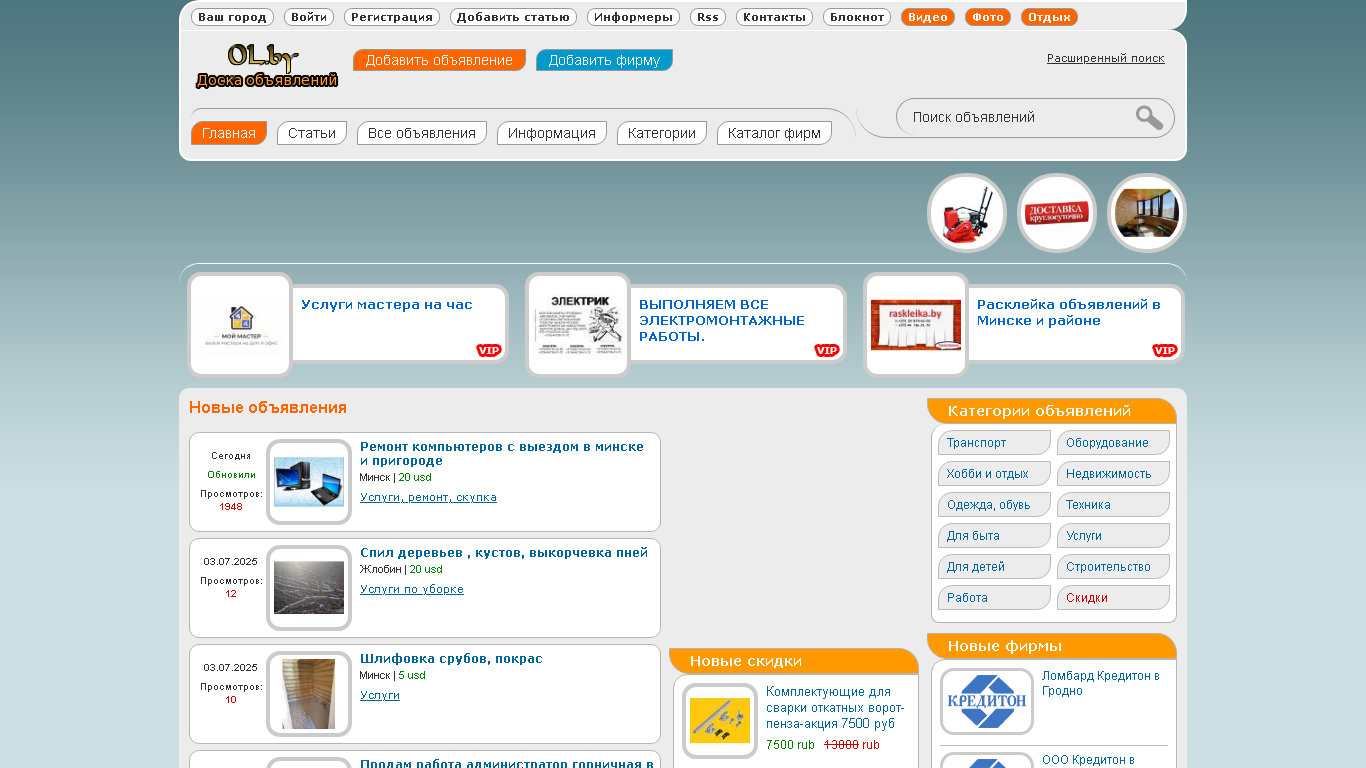Open the Категории tab
This screenshot has height=768, width=1366.
662,133
